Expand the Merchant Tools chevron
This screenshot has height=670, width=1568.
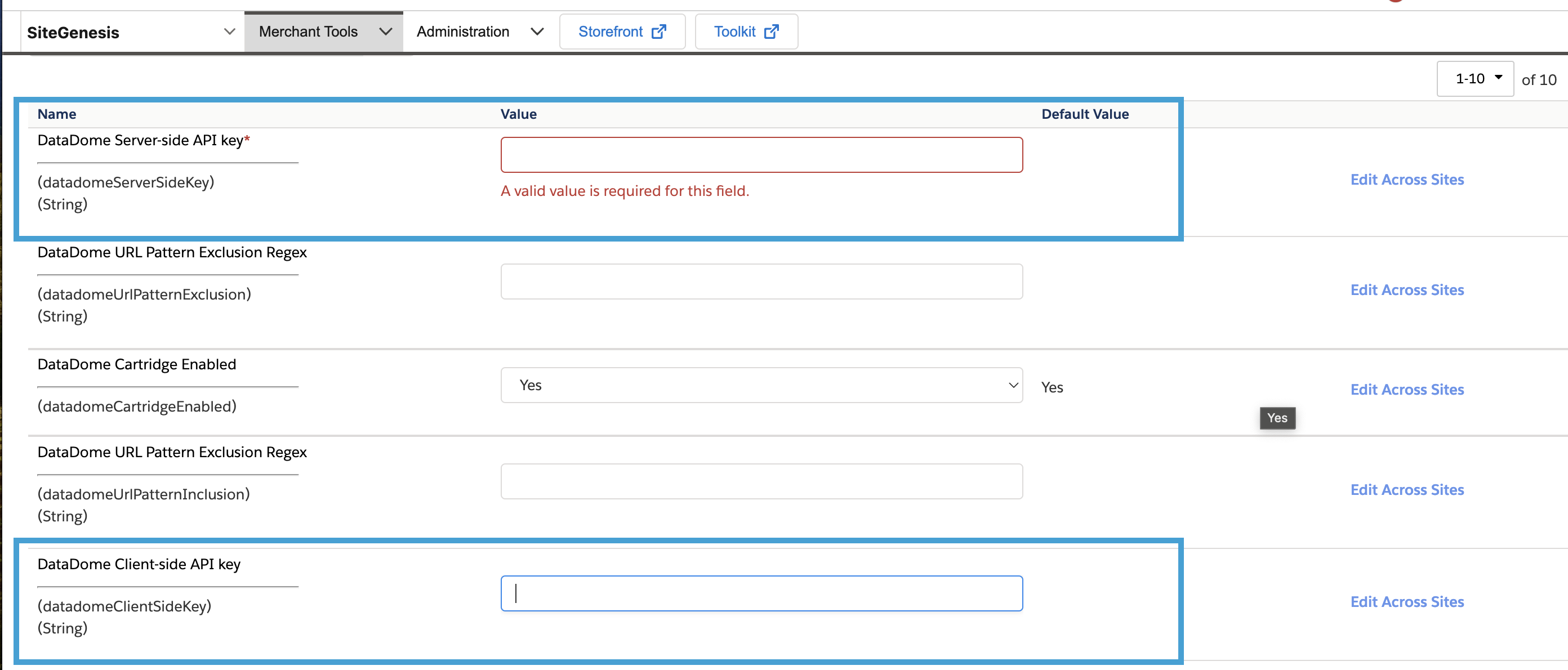[385, 32]
